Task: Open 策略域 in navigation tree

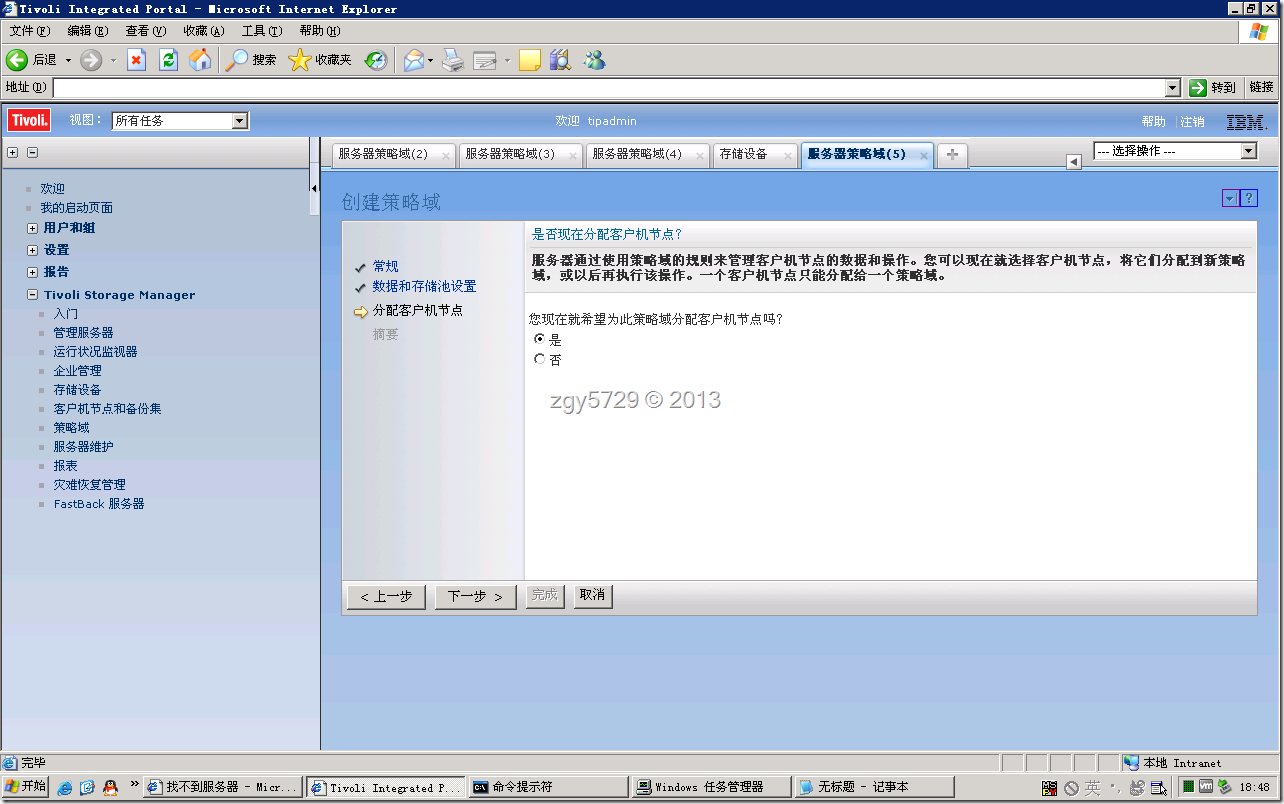Action: [71, 428]
